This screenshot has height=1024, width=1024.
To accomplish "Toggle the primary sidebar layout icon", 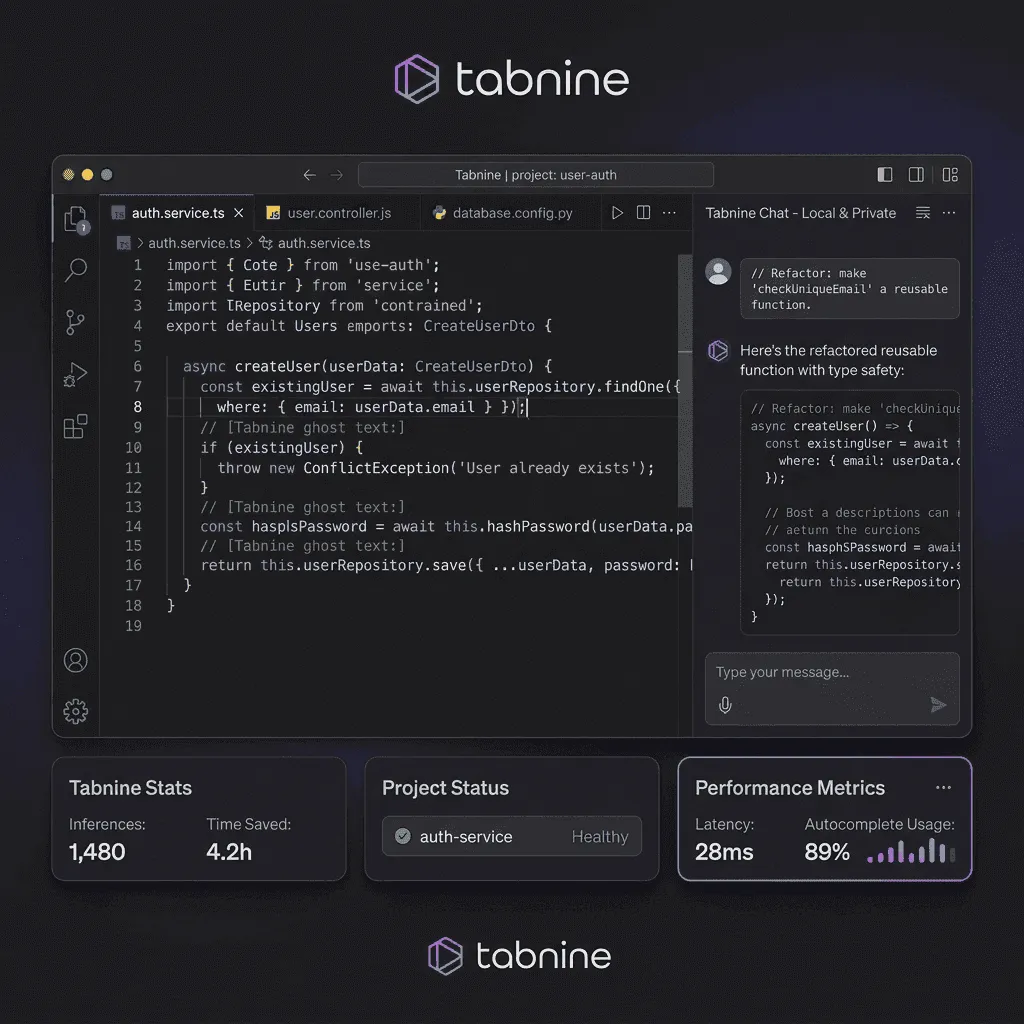I will point(885,174).
